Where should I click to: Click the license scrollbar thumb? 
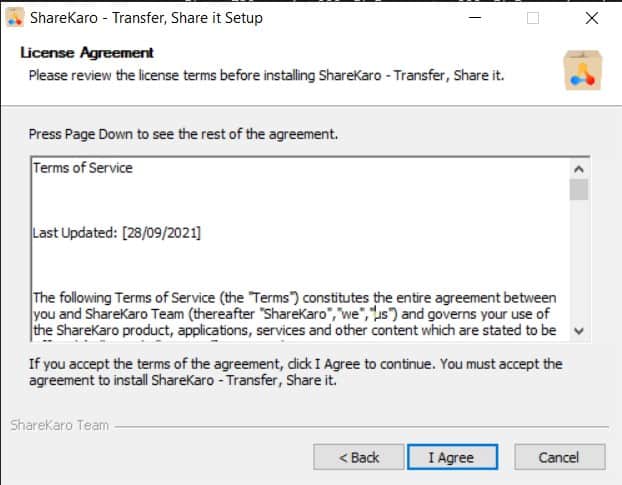click(579, 190)
